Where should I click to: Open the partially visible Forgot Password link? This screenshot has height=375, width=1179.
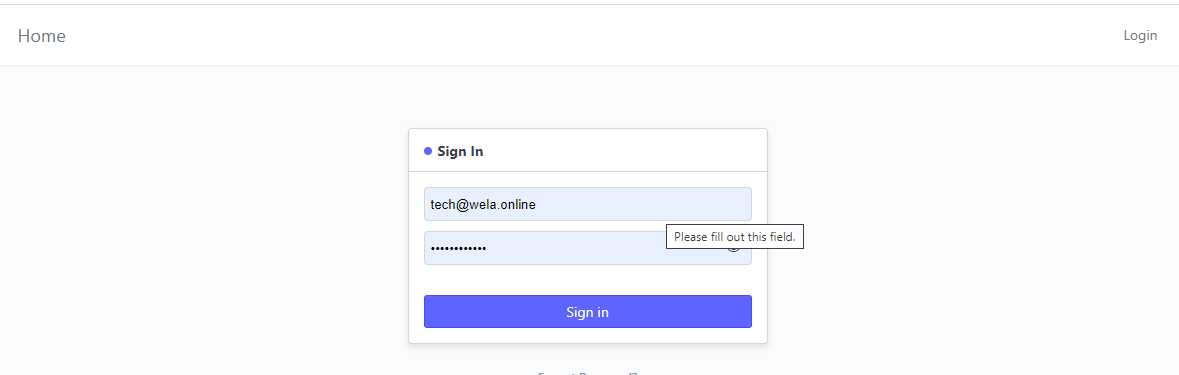587,373
